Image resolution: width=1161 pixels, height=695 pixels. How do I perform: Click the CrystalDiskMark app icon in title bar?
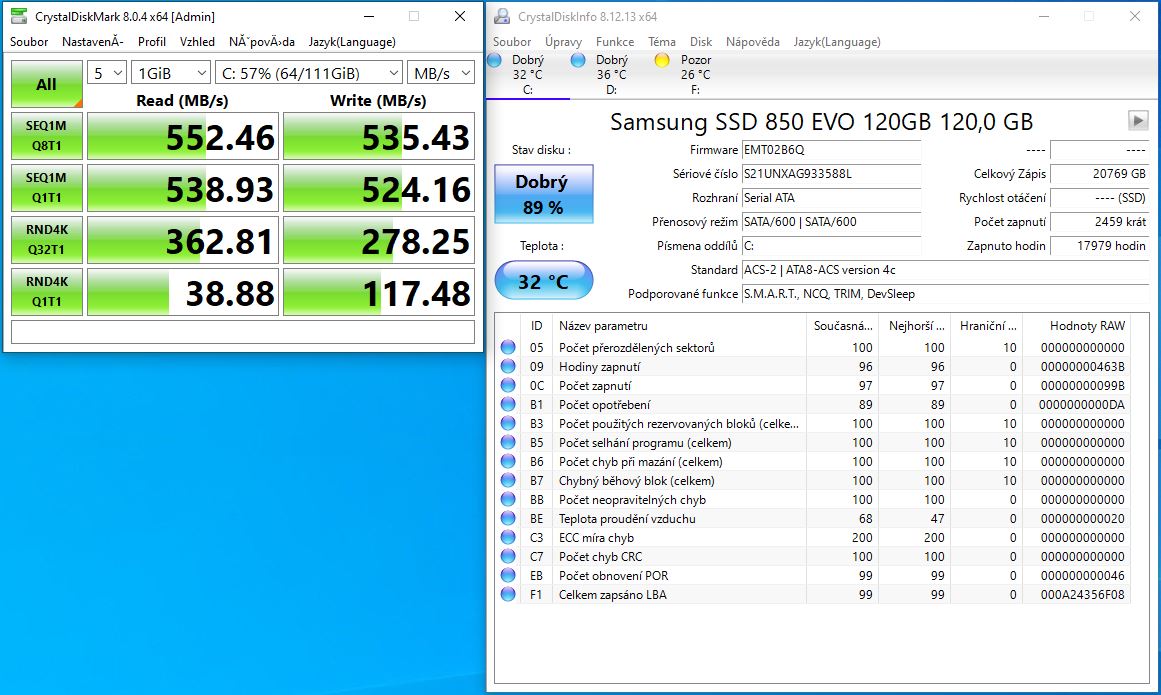(x=20, y=17)
